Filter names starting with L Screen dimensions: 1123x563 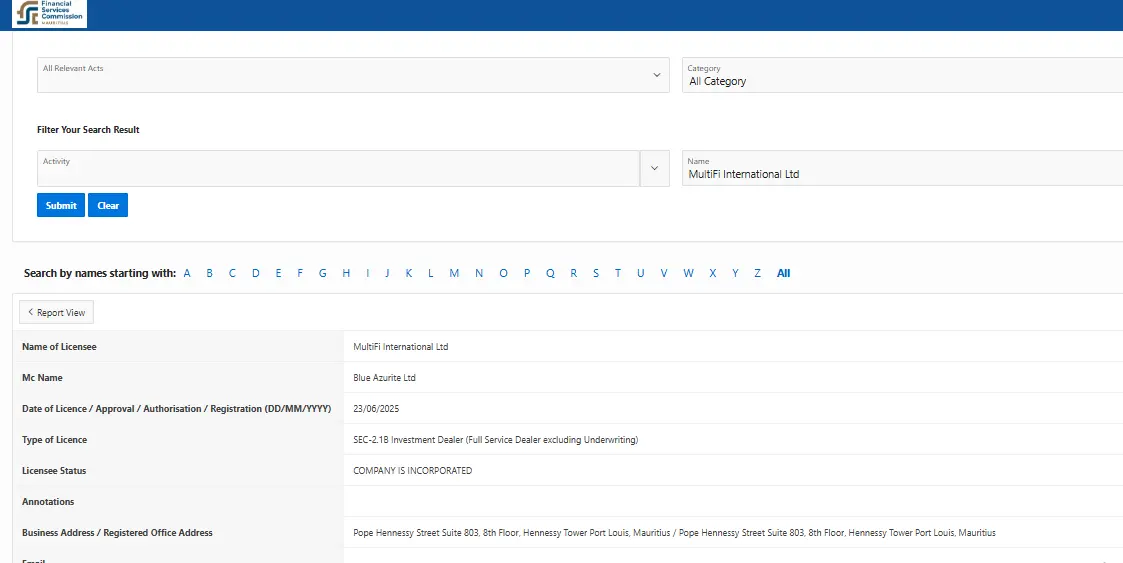pos(430,273)
